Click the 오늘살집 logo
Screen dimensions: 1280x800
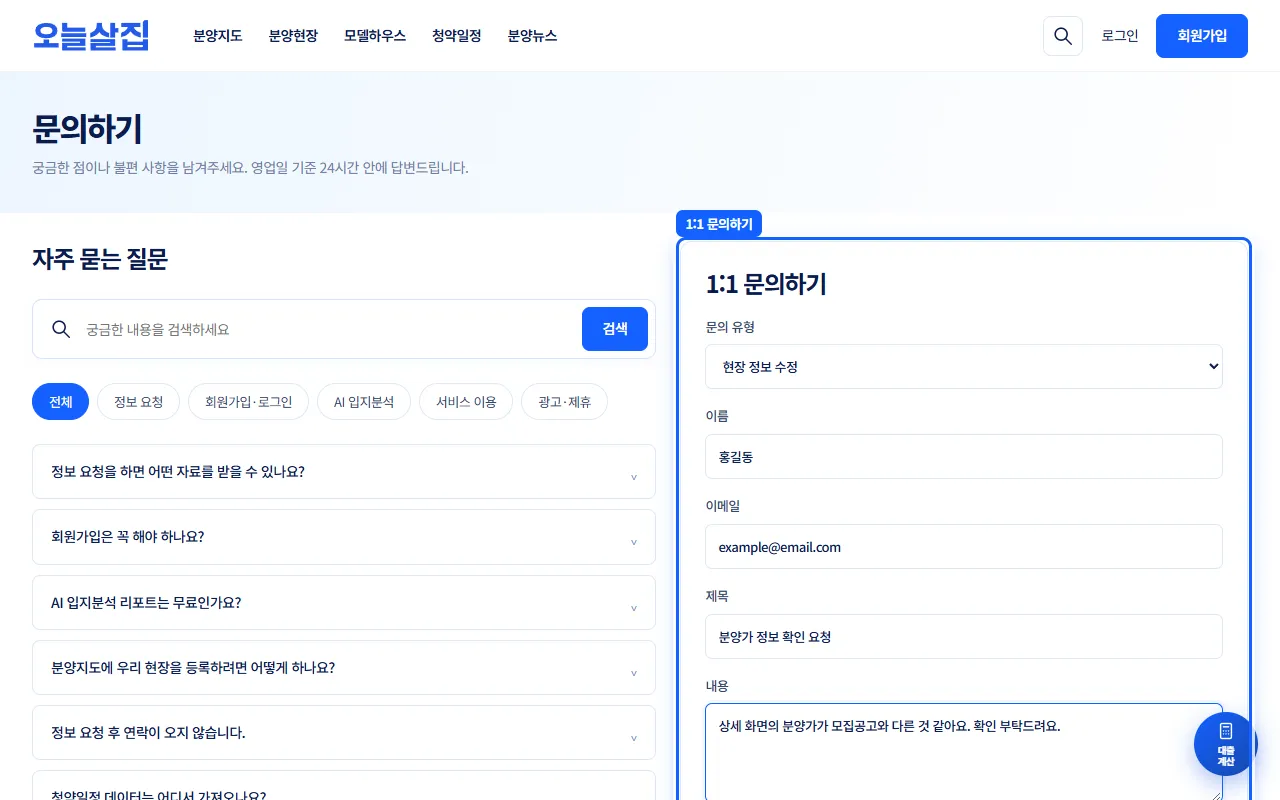pos(91,36)
